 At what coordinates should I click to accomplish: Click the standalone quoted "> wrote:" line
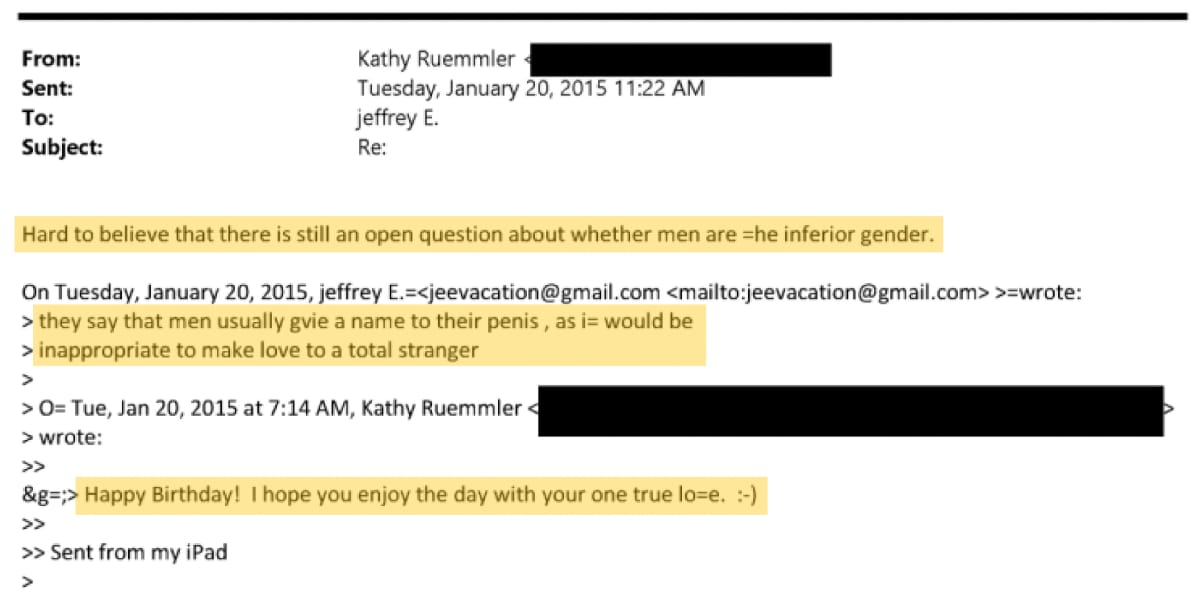click(69, 437)
